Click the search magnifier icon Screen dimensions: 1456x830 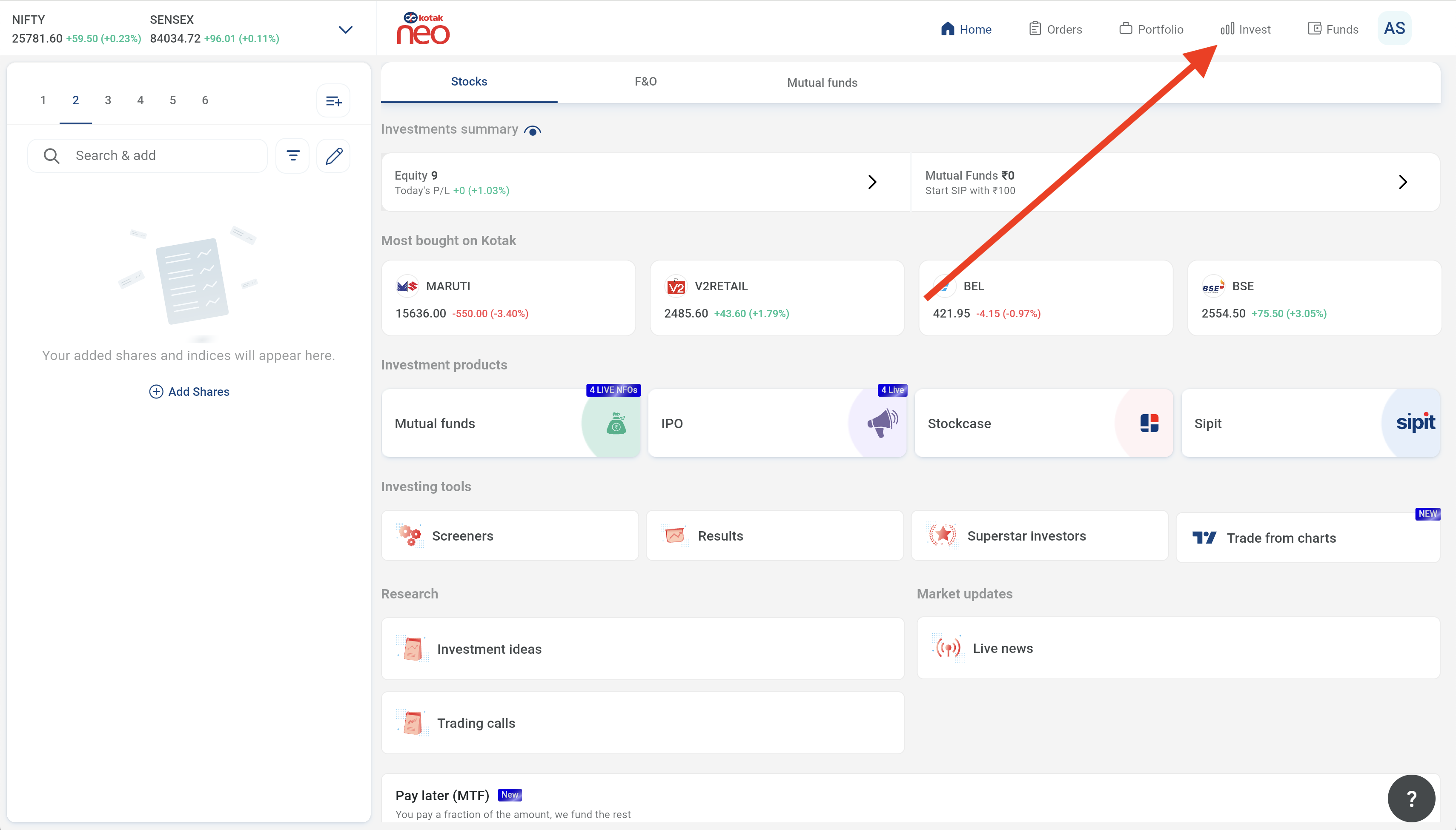coord(52,156)
